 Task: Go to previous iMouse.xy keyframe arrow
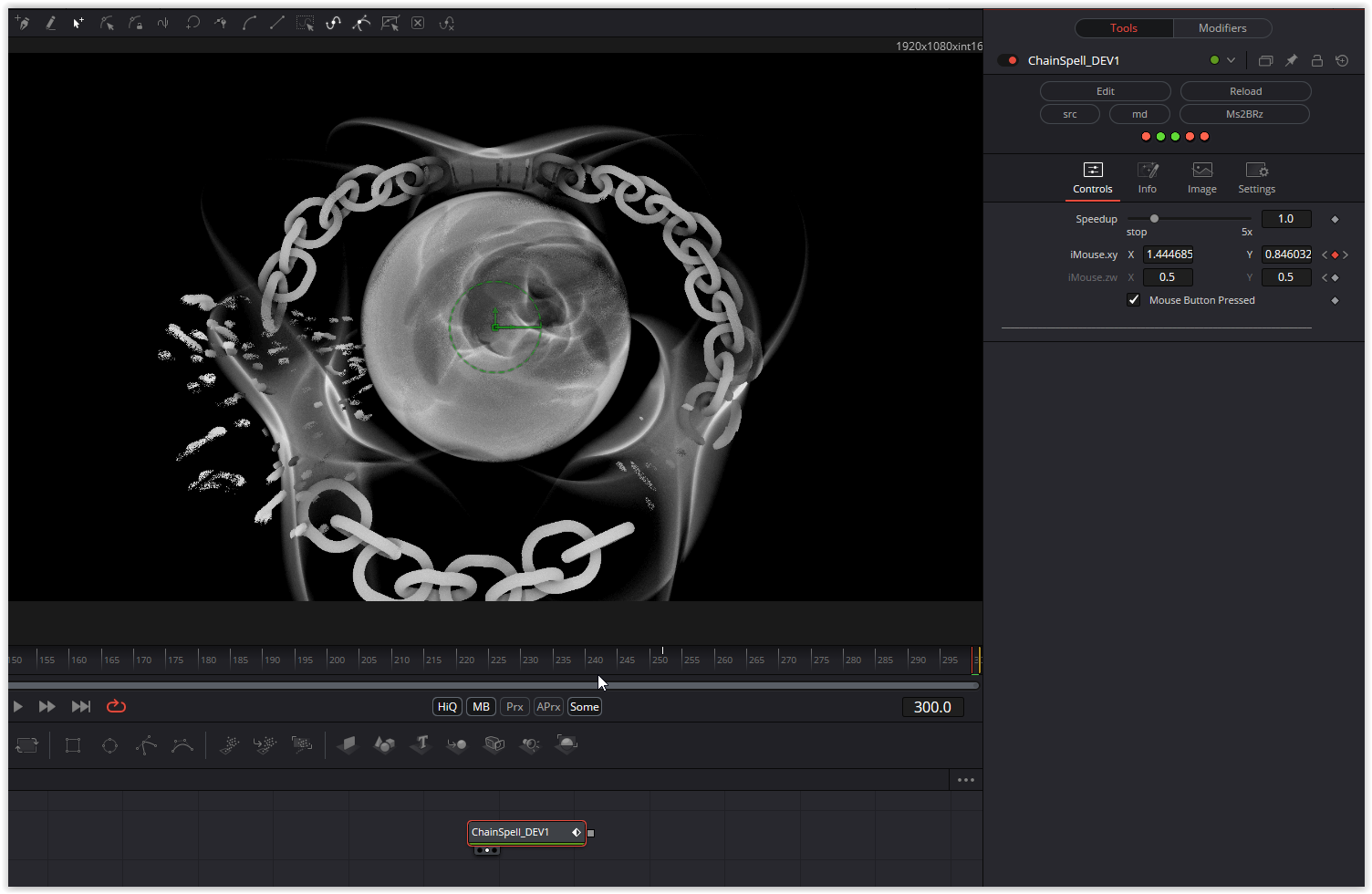pyautogui.click(x=1325, y=255)
